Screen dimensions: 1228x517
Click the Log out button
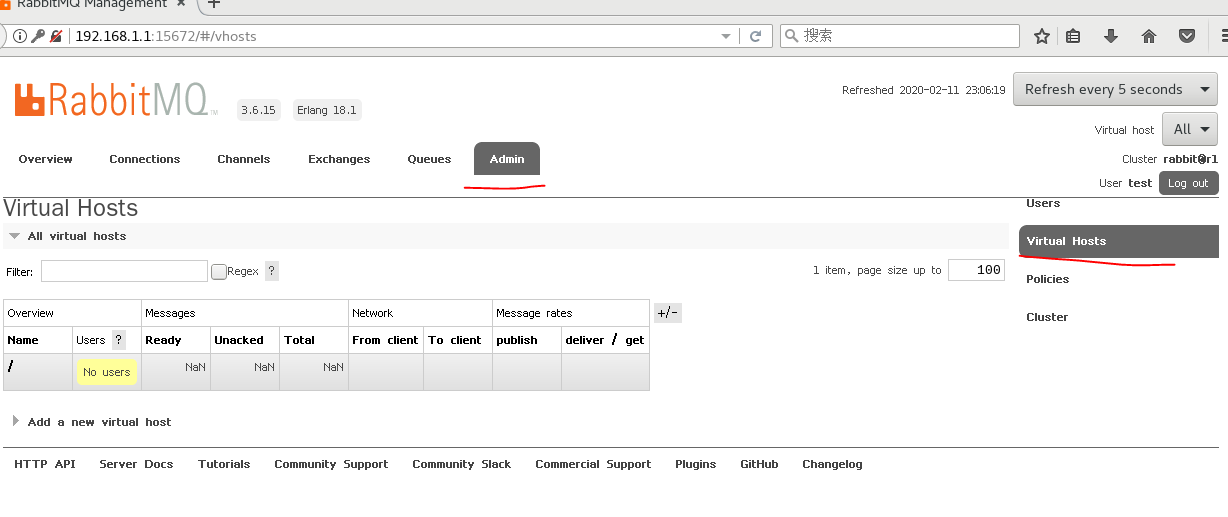[1188, 183]
